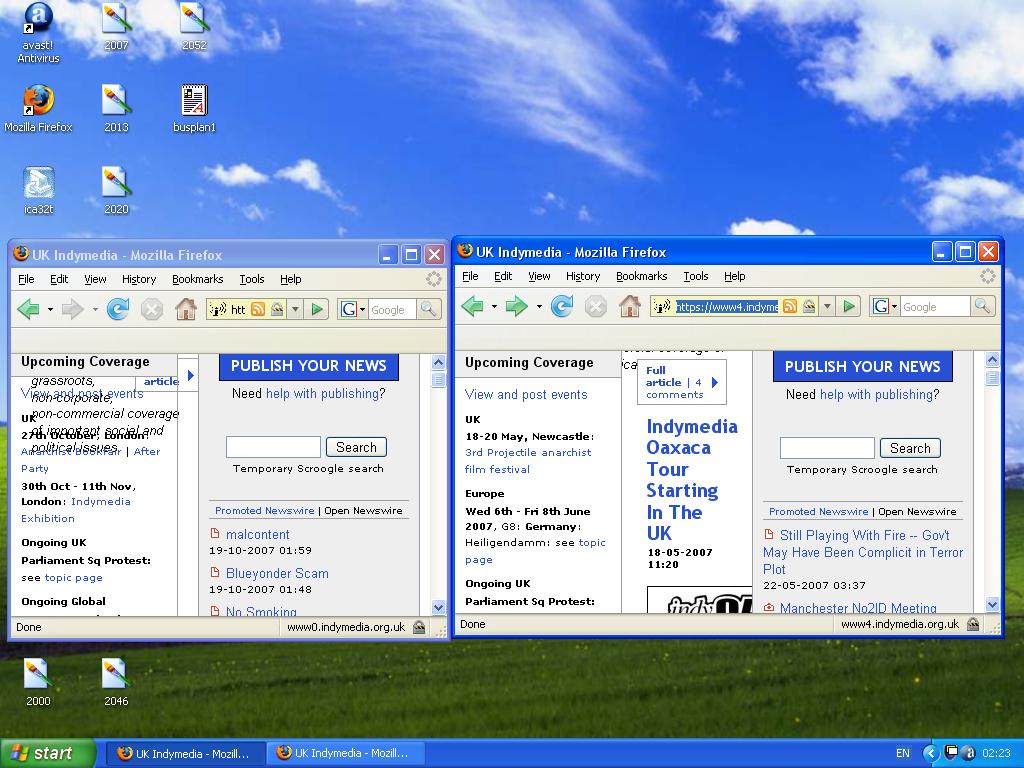This screenshot has width=1024, height=768.
Task: Click the Search button on the right page
Action: tap(909, 448)
